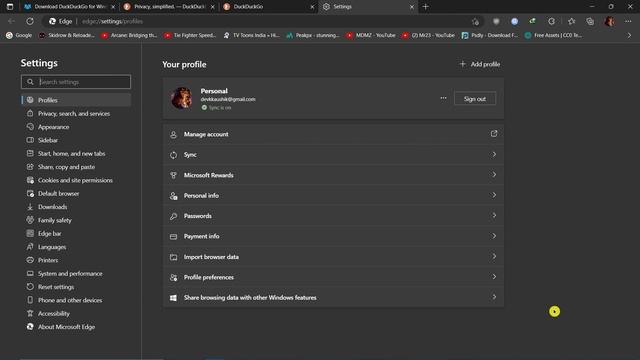Expand the Personal info chevron
Viewport: 640px width, 360px height.
click(x=494, y=195)
